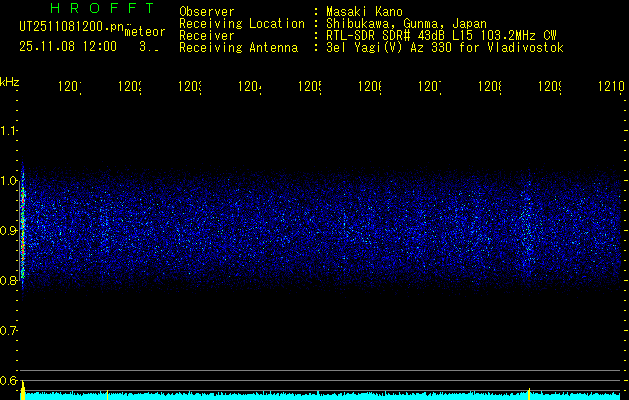Image resolution: width=629 pixels, height=400 pixels.
Task: Click the 0.8 kHz frequency tick label
Action: click(x=10, y=280)
